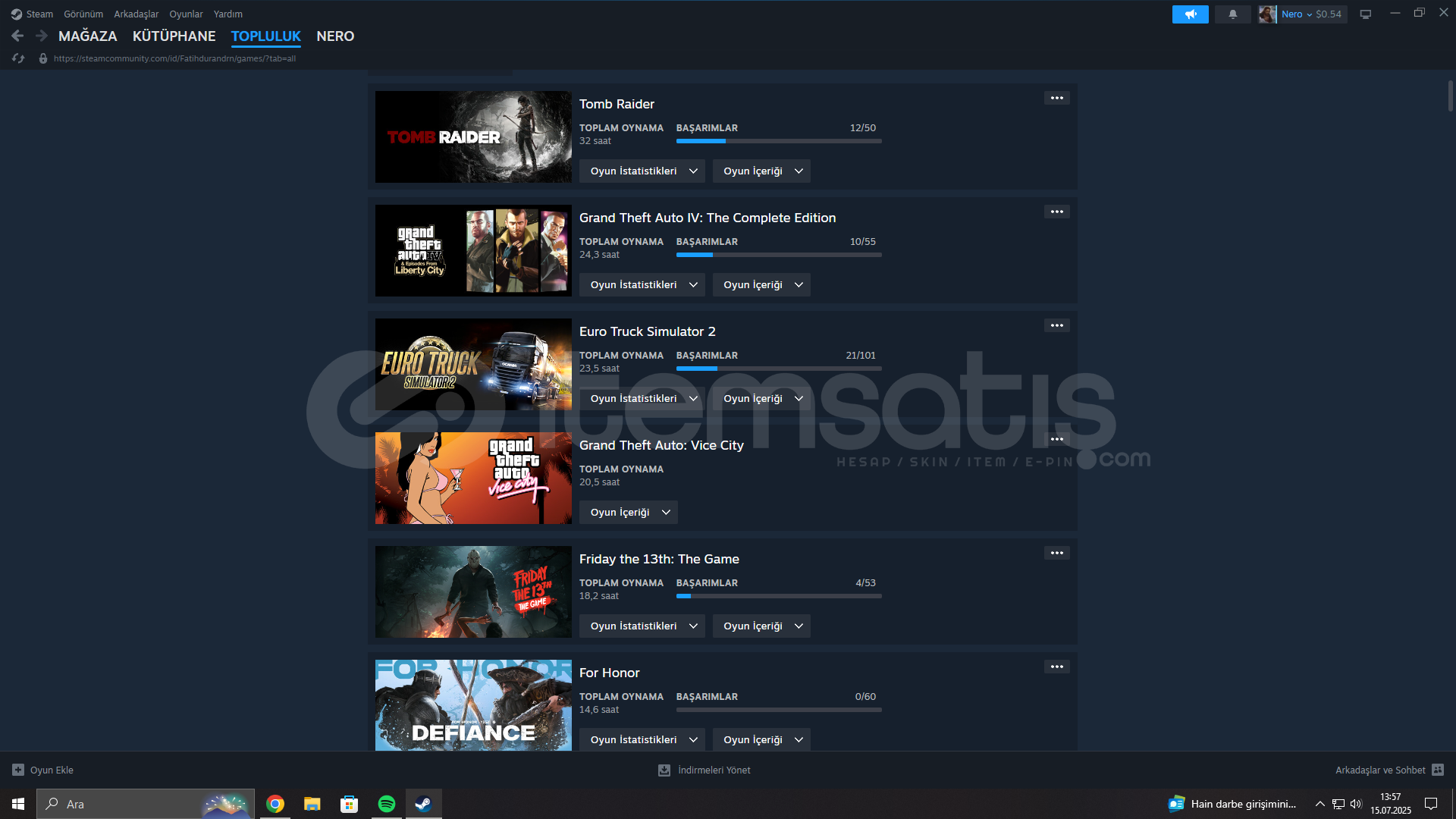1456x819 pixels.
Task: Open File Explorer from the taskbar
Action: point(312,804)
